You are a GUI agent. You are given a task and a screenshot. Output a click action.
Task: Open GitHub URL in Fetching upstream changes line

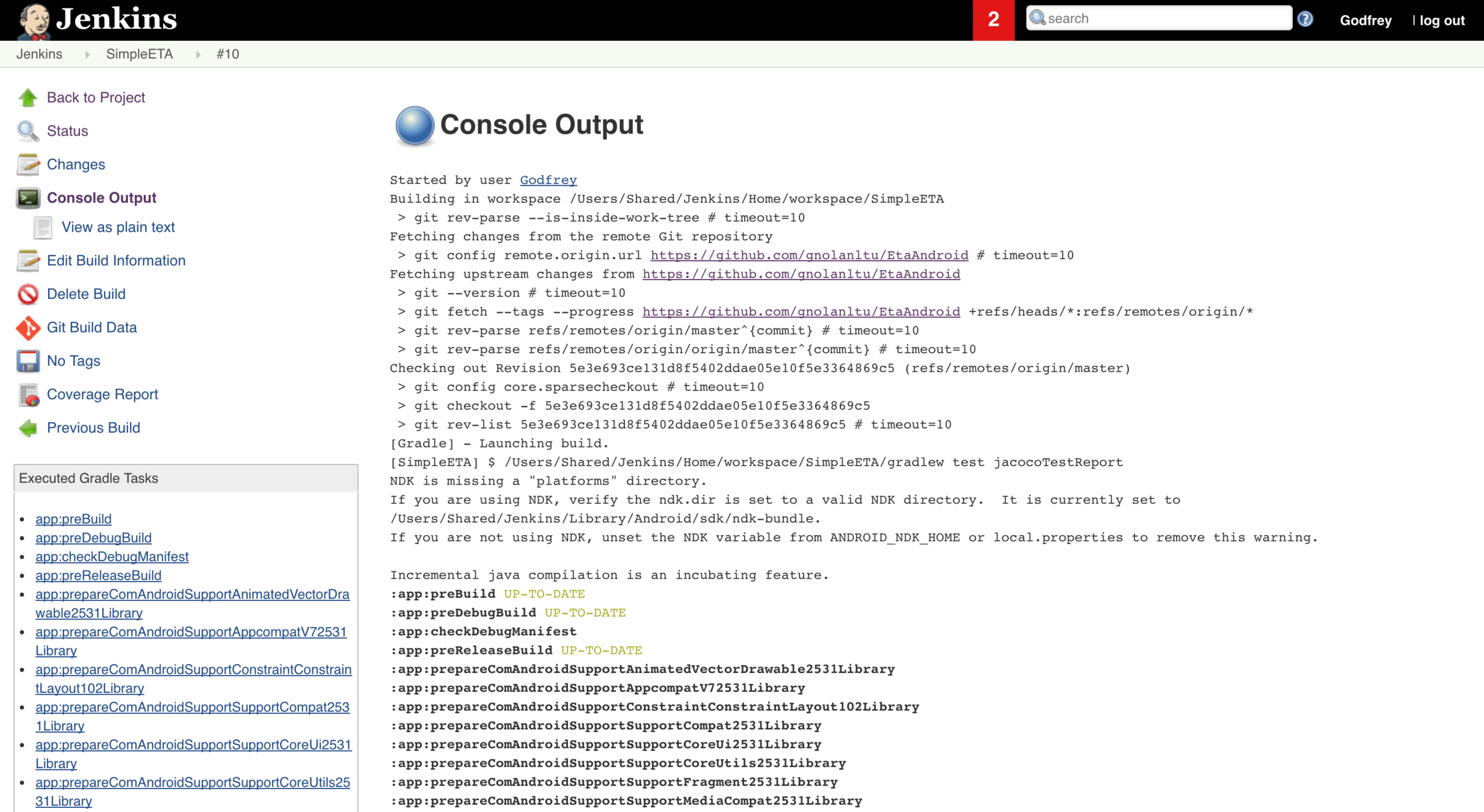801,274
